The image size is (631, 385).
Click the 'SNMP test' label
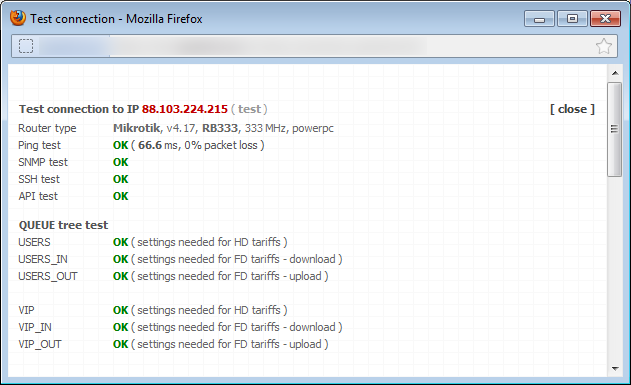(43, 162)
